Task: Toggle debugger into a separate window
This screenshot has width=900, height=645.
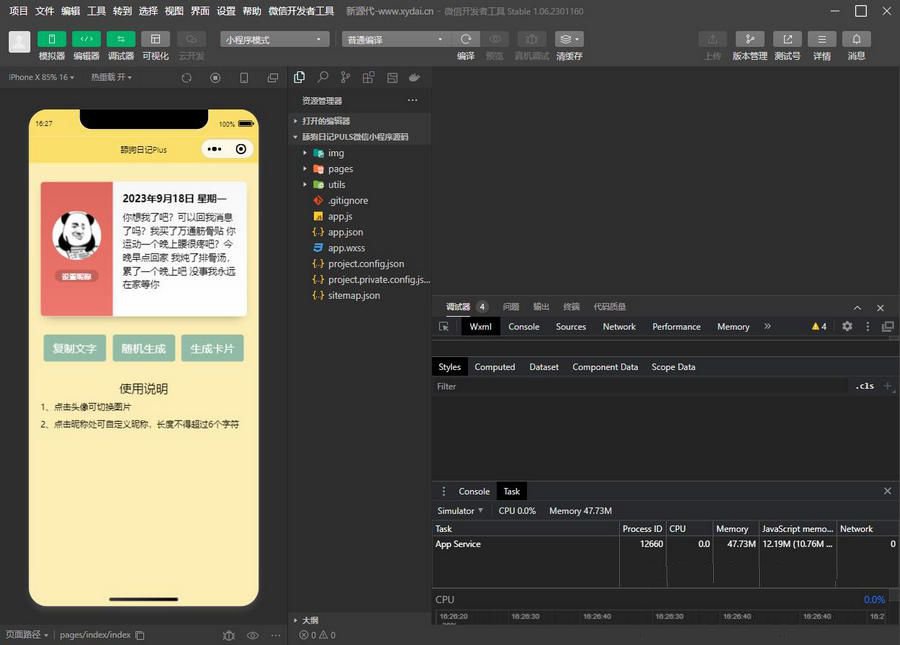Action: 887,326
